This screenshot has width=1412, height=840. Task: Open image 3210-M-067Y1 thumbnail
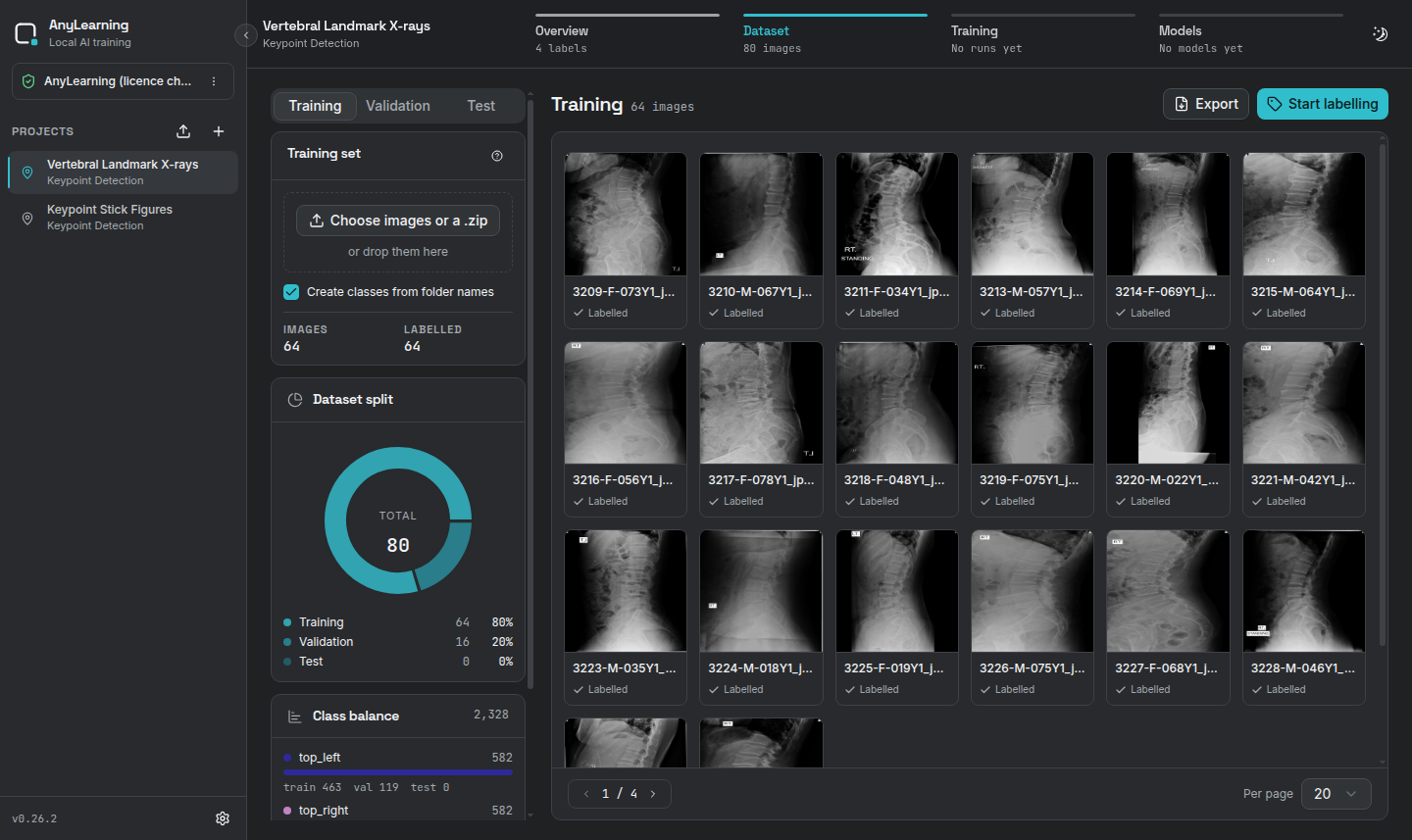click(761, 214)
